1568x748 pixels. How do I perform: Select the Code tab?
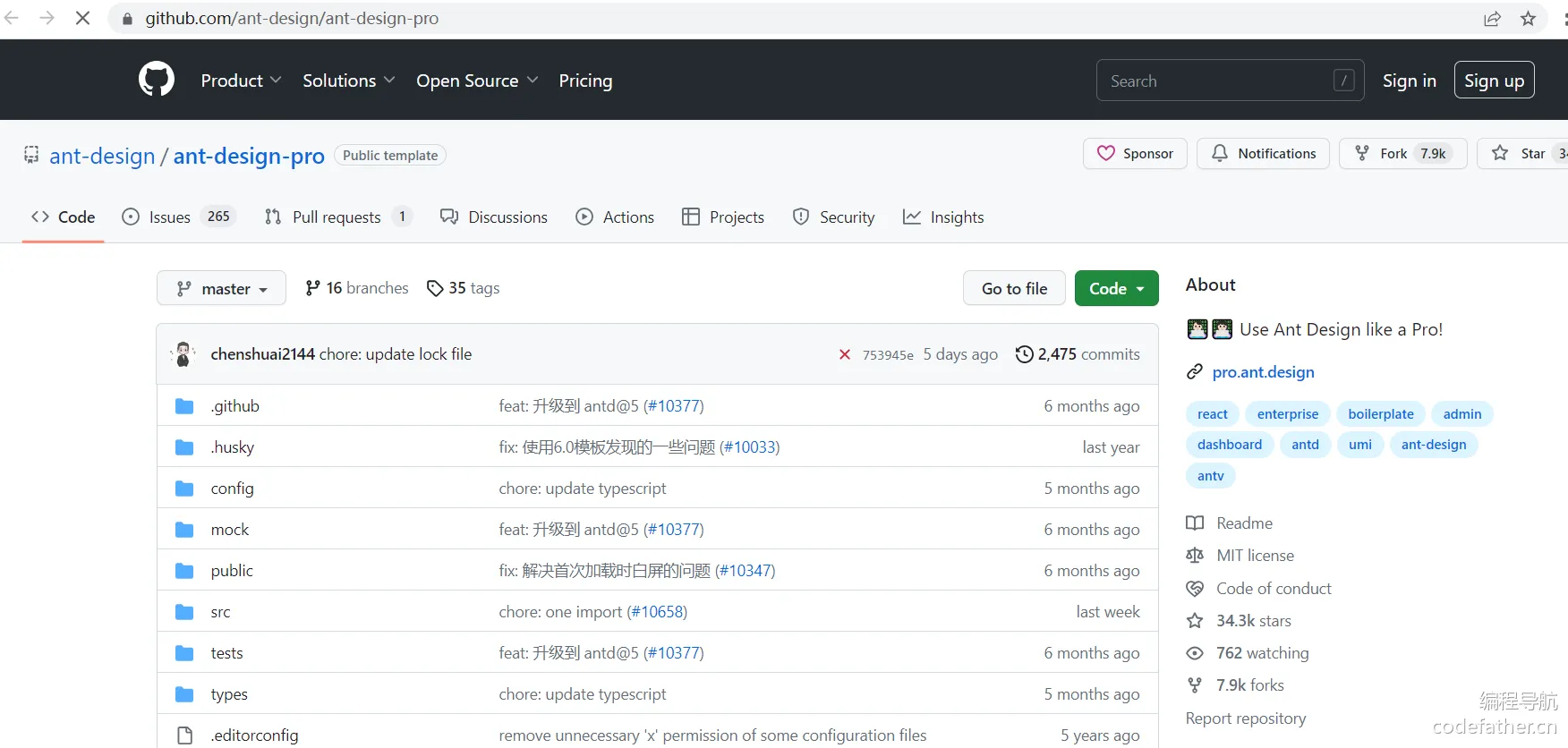[63, 217]
